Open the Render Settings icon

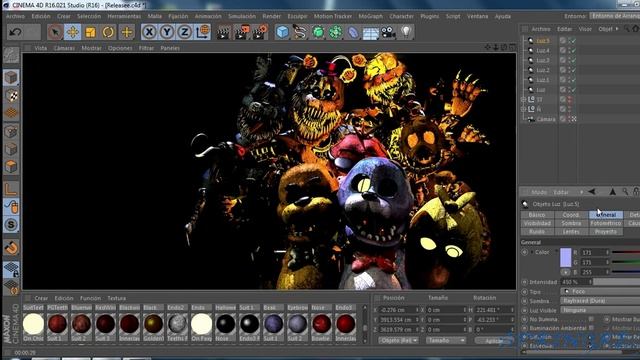coord(260,32)
